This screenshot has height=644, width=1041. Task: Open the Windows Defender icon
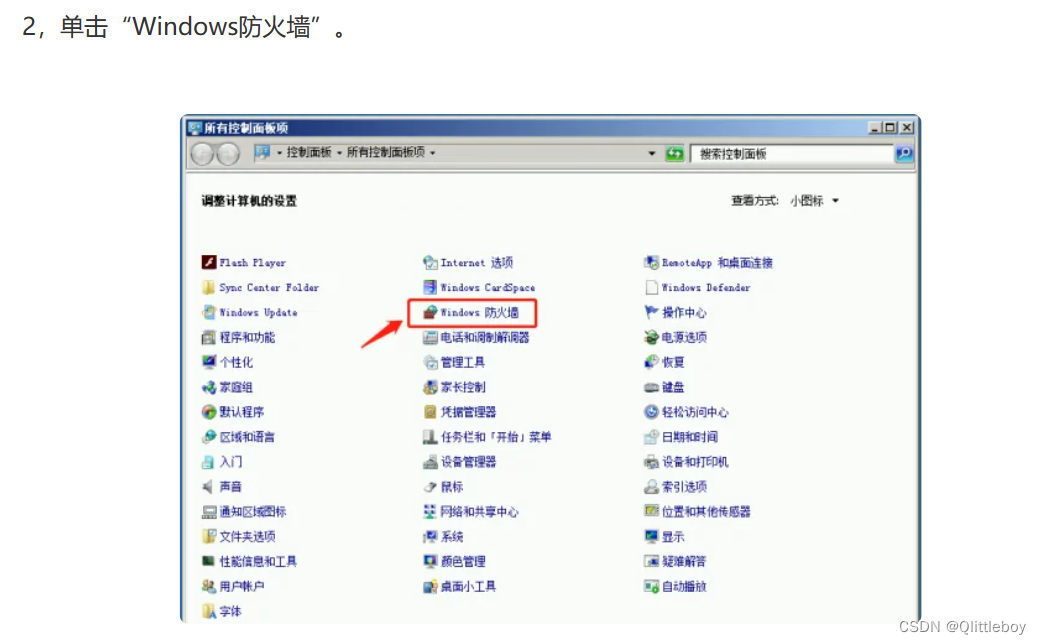tap(652, 288)
